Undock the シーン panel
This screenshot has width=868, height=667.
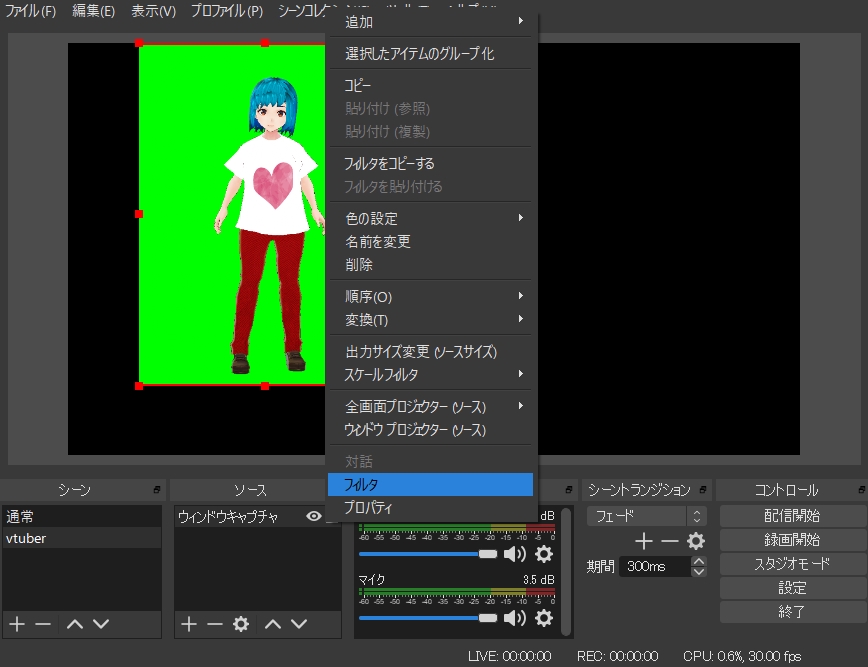157,490
